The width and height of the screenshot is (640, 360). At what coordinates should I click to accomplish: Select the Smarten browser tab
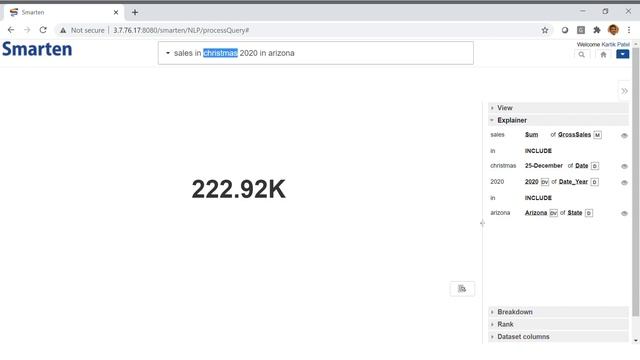point(63,12)
